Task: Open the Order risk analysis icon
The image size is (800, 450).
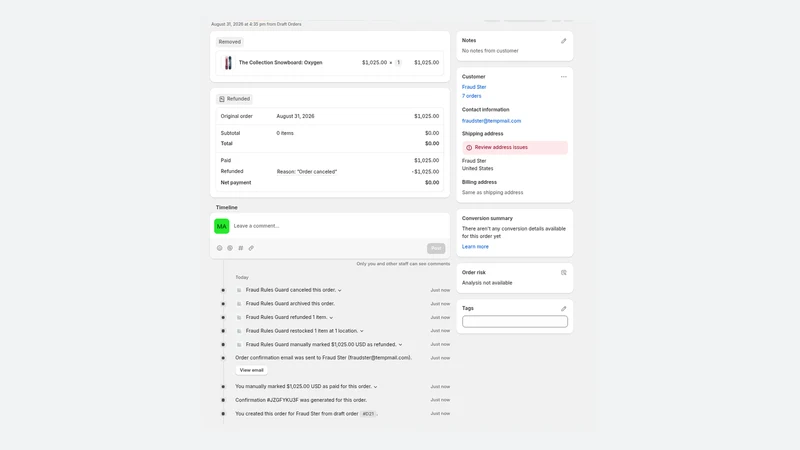Action: tap(563, 272)
